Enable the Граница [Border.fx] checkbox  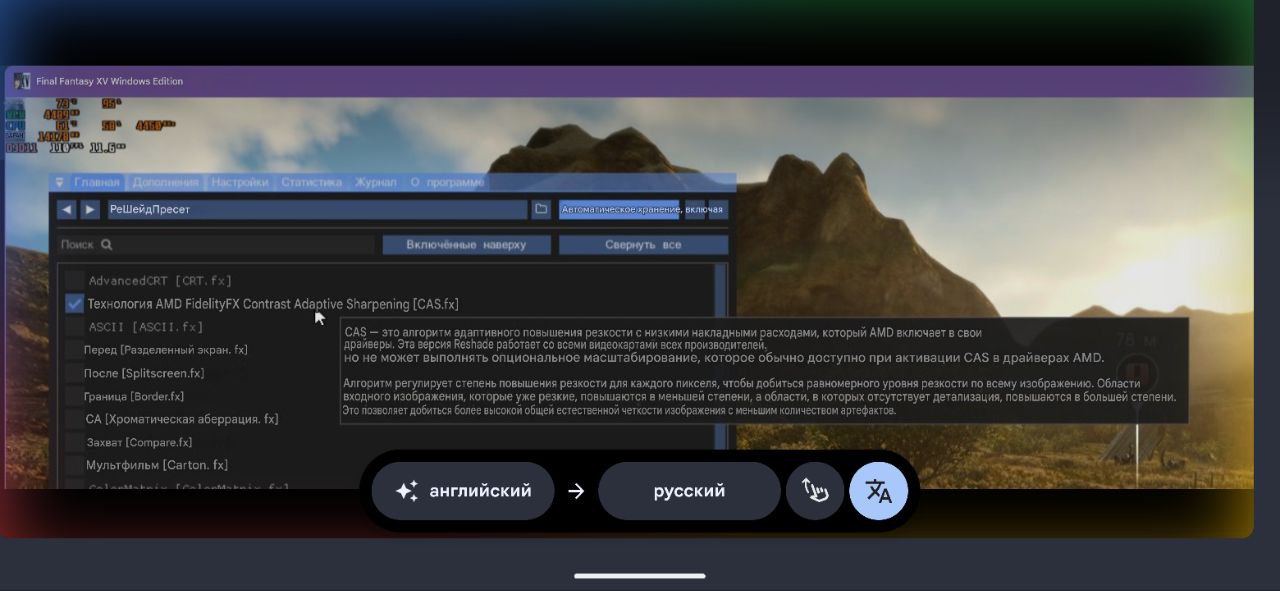click(x=75, y=396)
